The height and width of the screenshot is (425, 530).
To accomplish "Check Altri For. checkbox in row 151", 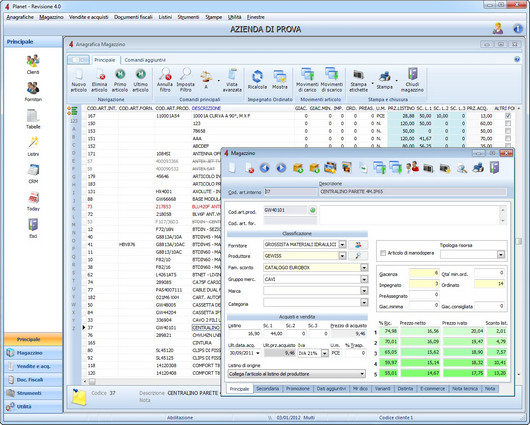I will (508, 138).
